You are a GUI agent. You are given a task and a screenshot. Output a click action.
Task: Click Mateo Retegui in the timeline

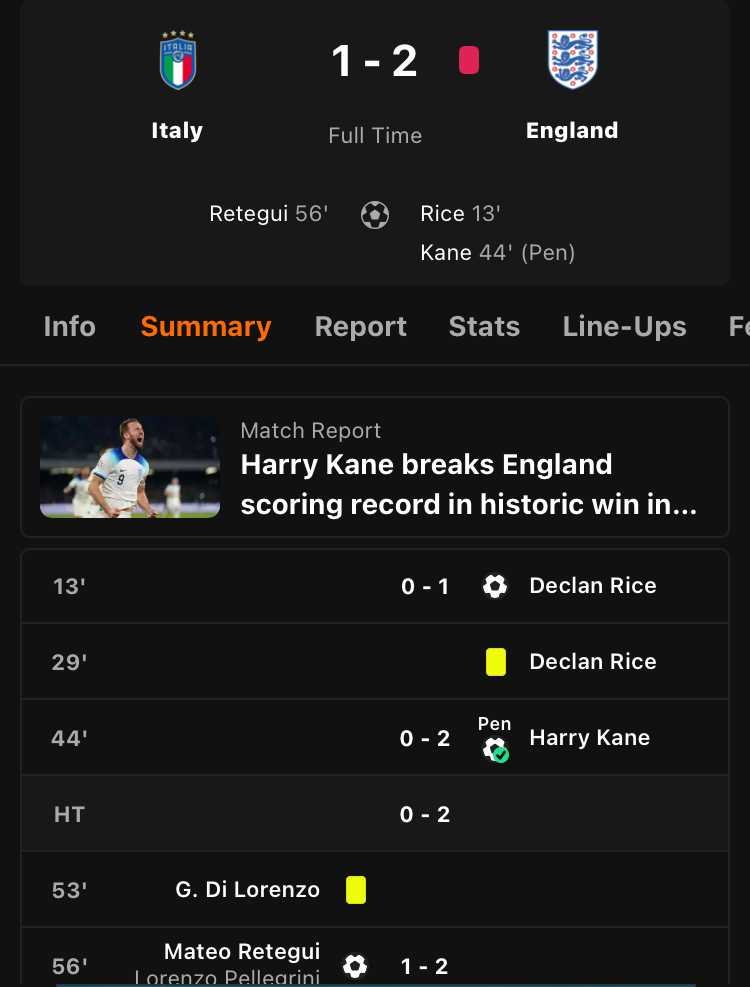point(242,951)
